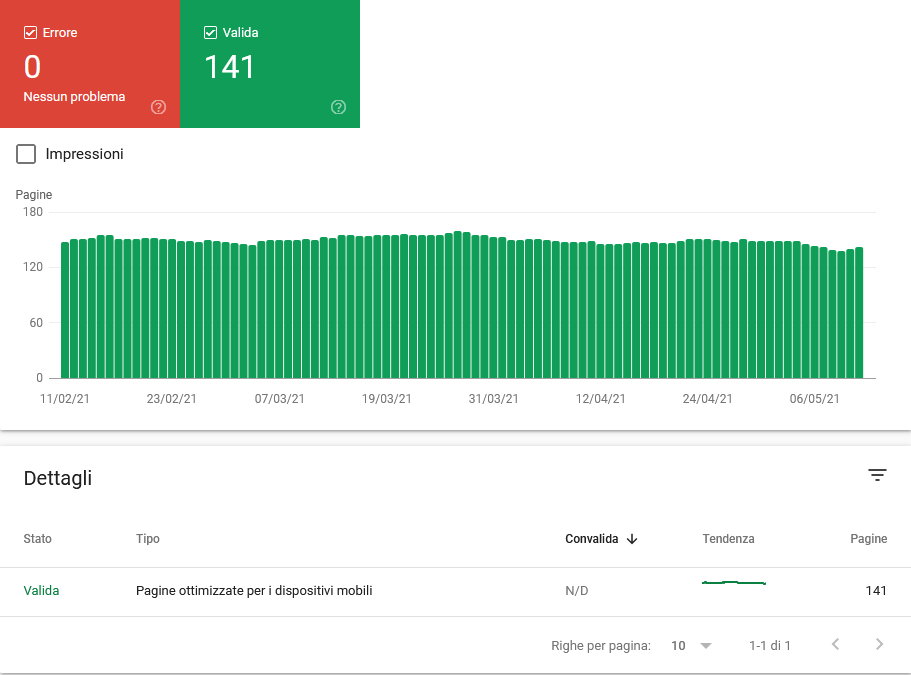Viewport: 911px width, 675px height.
Task: Click the 31/03/21 date label on chart
Action: tap(493, 399)
